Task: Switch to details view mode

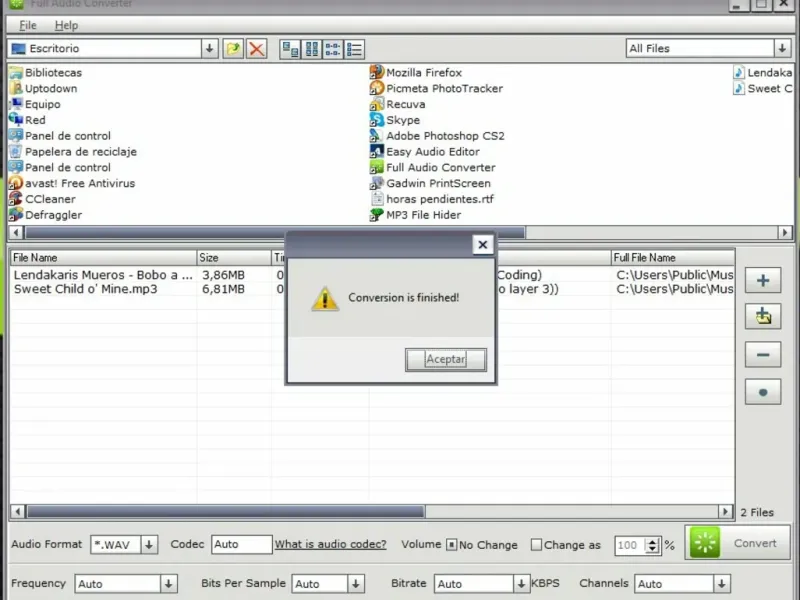Action: [354, 49]
